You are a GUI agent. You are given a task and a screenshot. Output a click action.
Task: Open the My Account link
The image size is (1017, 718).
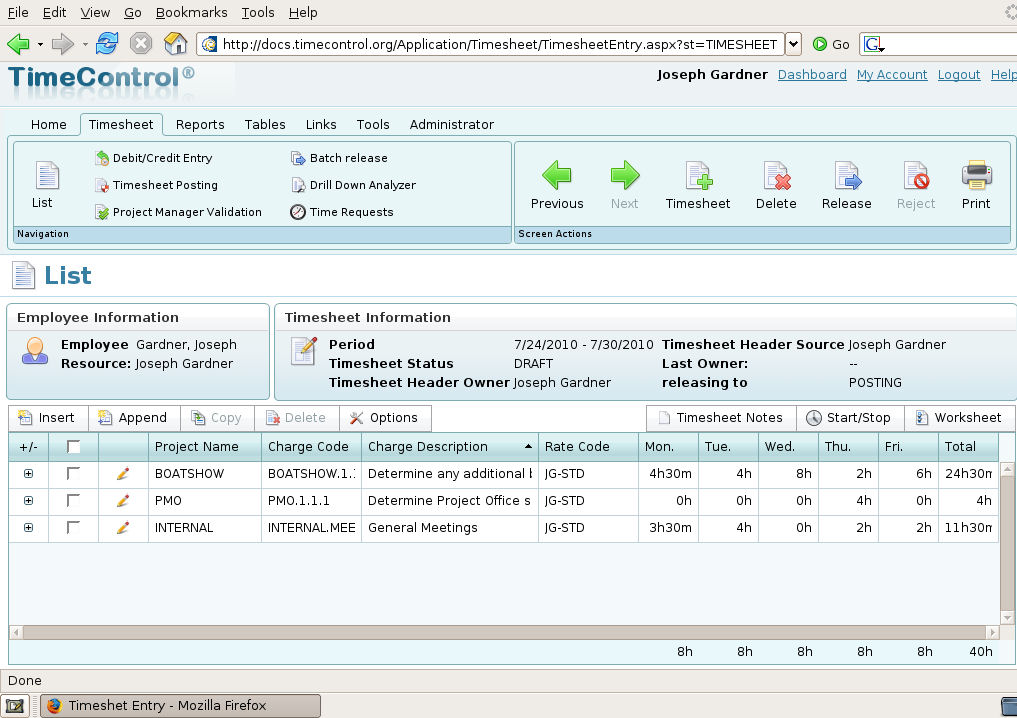click(x=892, y=75)
